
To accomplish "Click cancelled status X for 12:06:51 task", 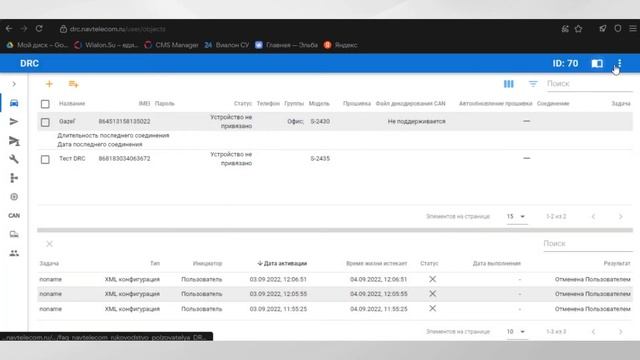I will click(433, 279).
